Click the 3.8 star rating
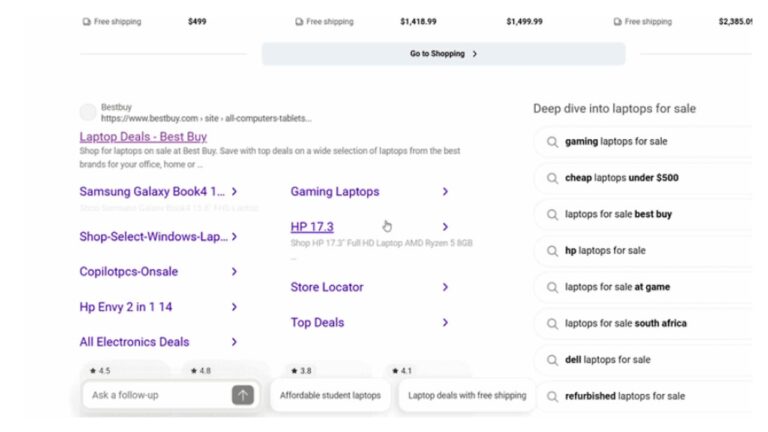768x432 pixels. (301, 371)
